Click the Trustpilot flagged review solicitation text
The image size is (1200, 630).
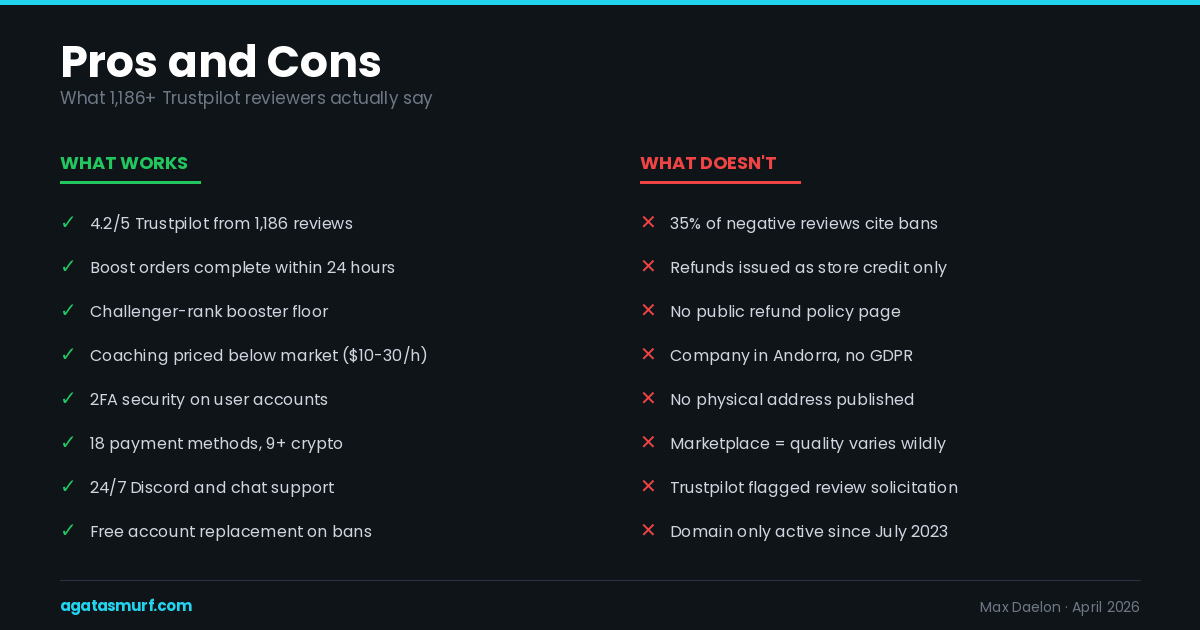[814, 487]
